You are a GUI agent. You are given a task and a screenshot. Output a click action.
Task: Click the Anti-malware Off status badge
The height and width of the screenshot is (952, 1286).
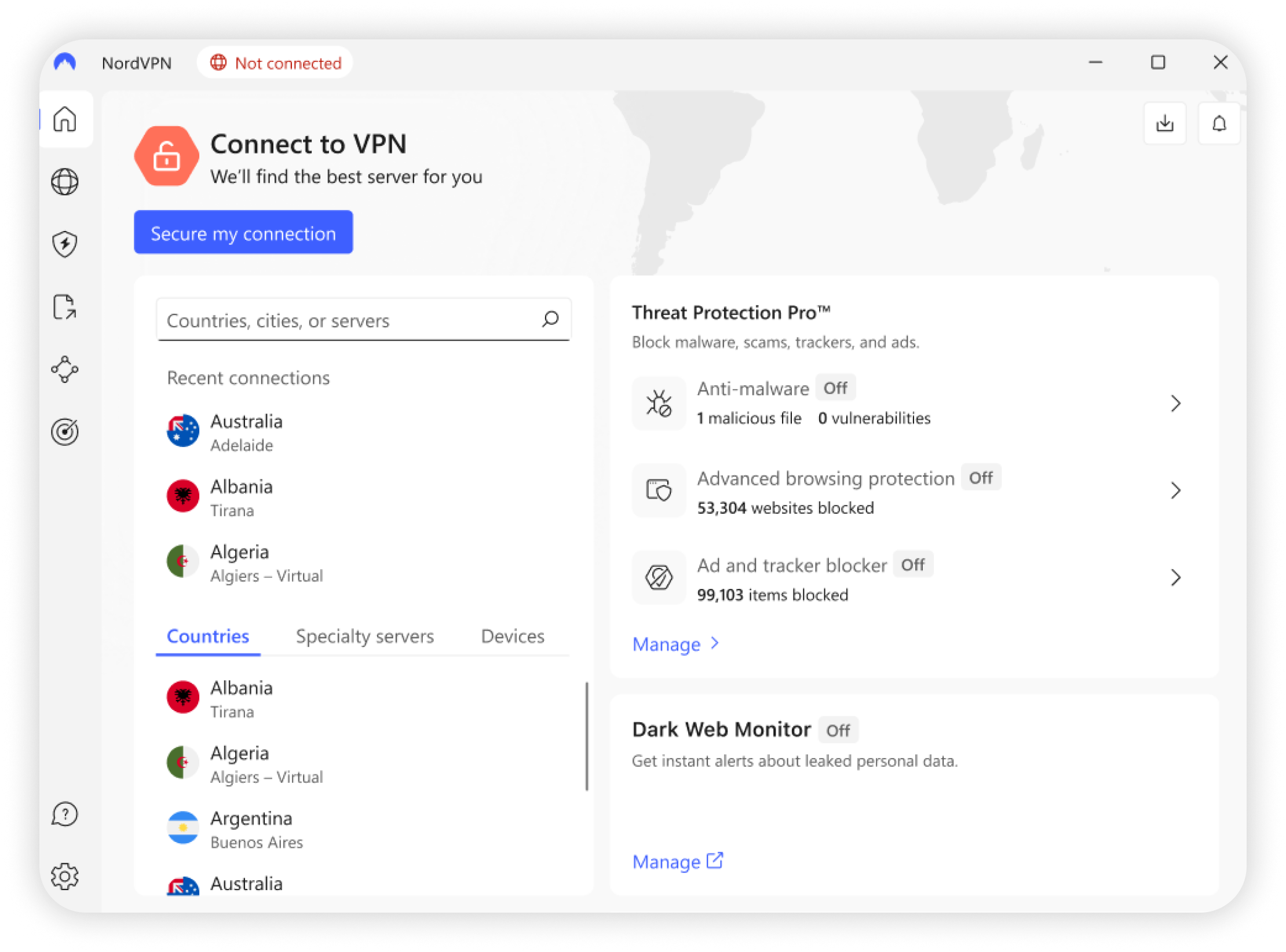[835, 388]
